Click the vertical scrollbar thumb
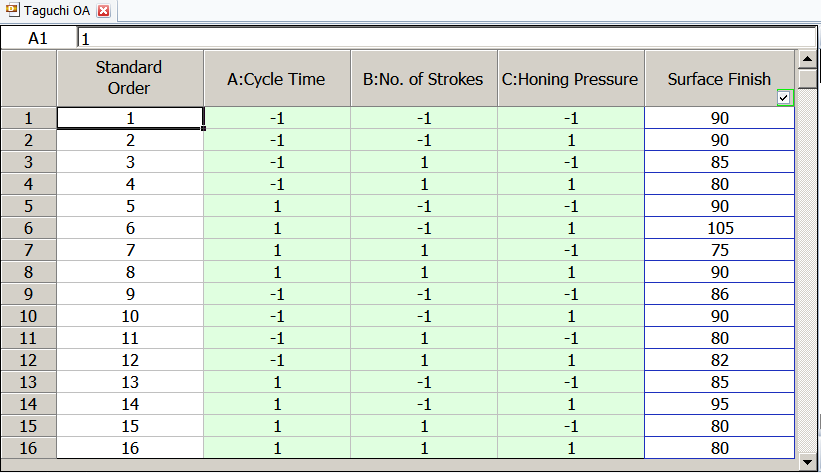This screenshot has width=821, height=473. [807, 79]
